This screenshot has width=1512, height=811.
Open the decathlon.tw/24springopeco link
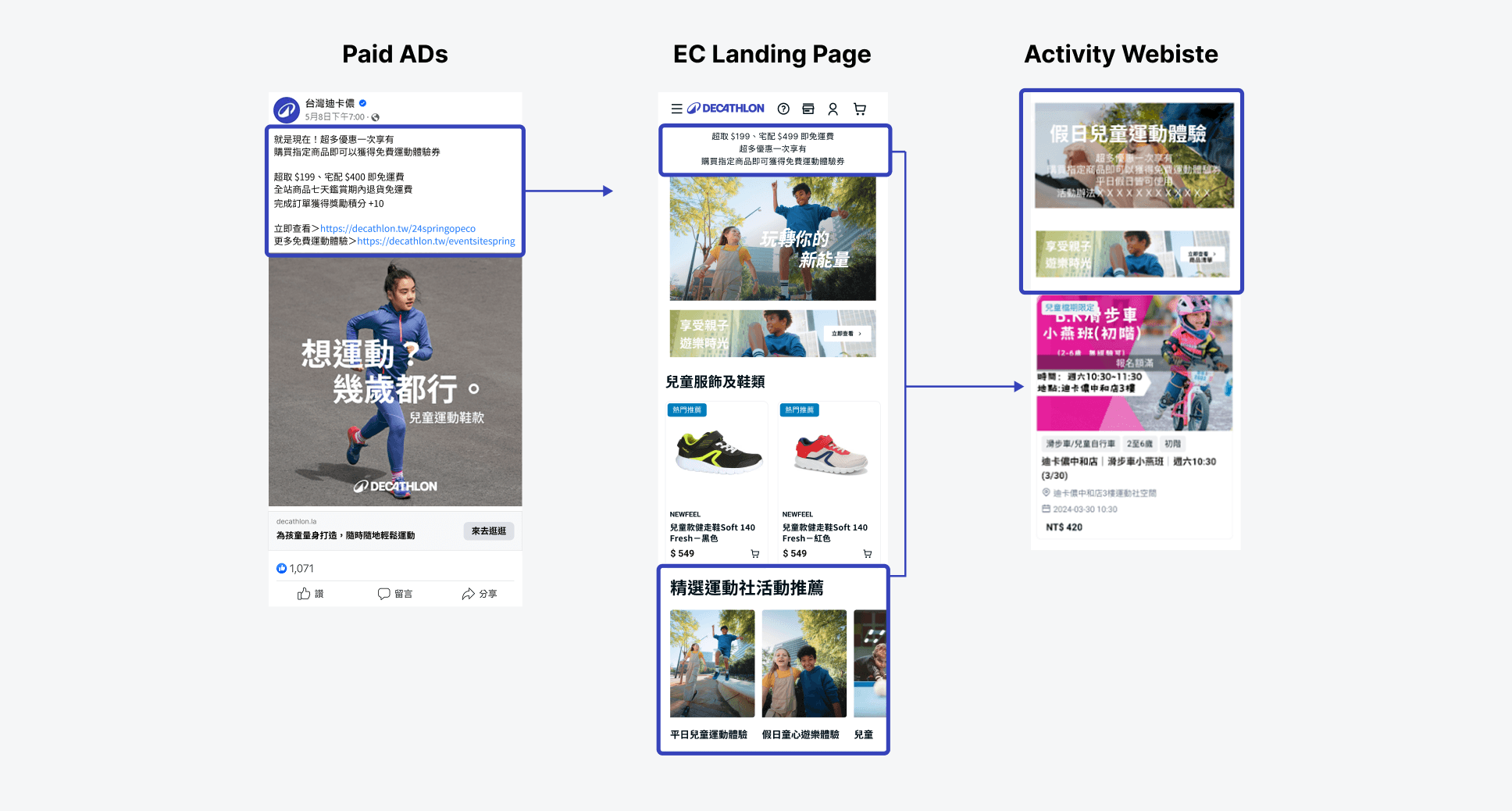click(x=398, y=229)
